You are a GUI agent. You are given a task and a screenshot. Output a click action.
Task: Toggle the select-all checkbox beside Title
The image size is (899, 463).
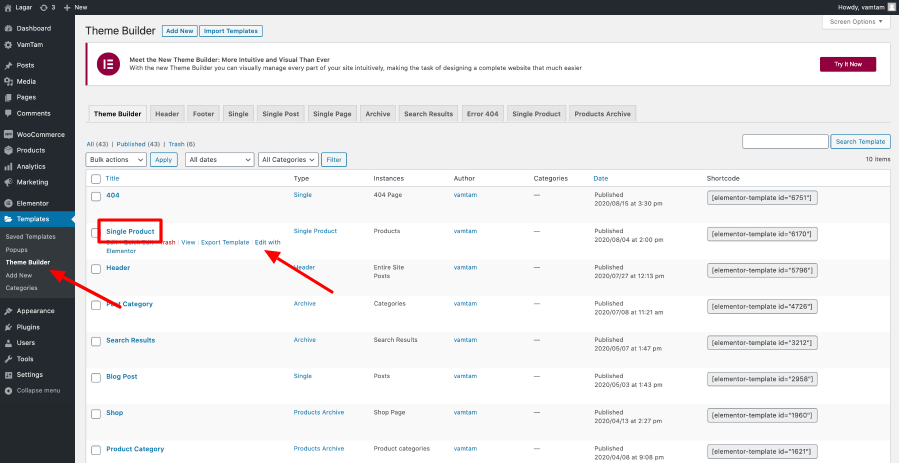[96, 179]
